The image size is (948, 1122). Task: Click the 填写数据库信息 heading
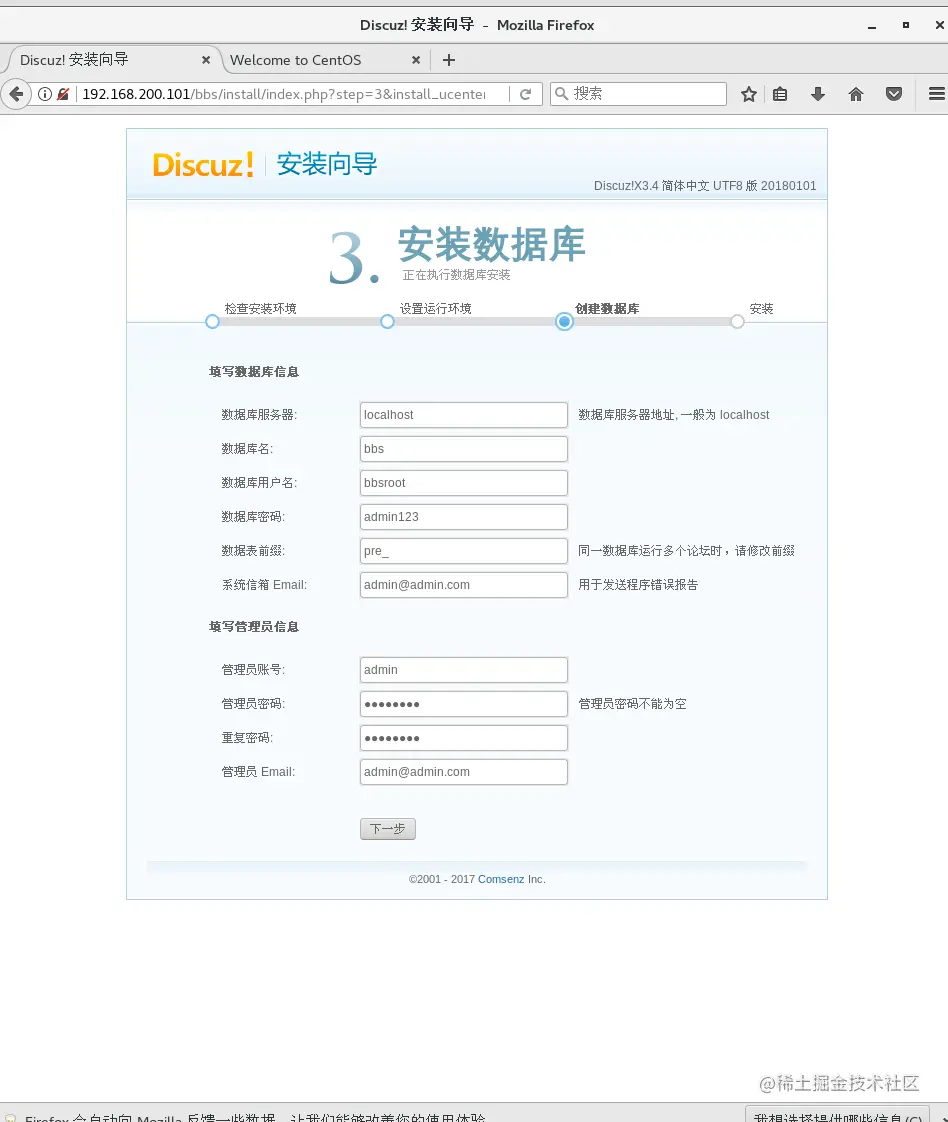254,371
